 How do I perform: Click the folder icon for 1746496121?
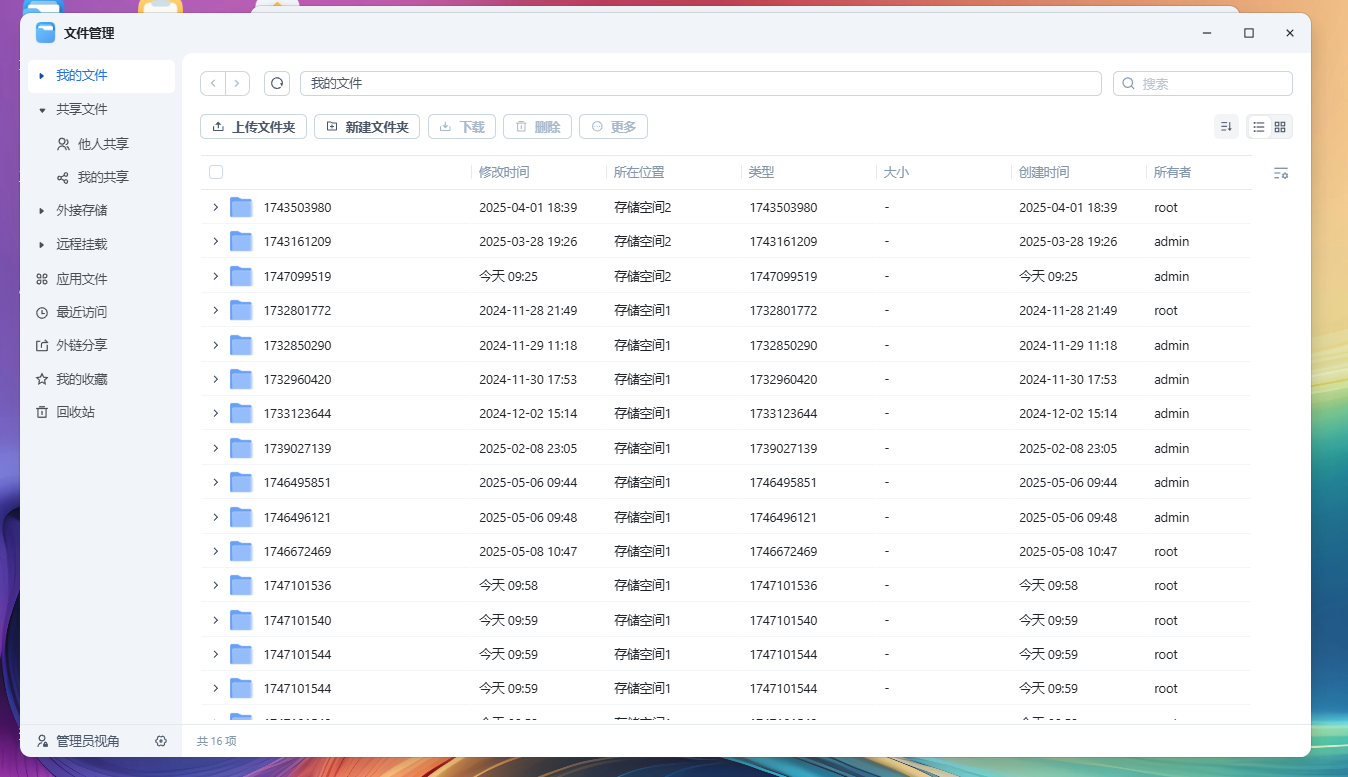241,517
